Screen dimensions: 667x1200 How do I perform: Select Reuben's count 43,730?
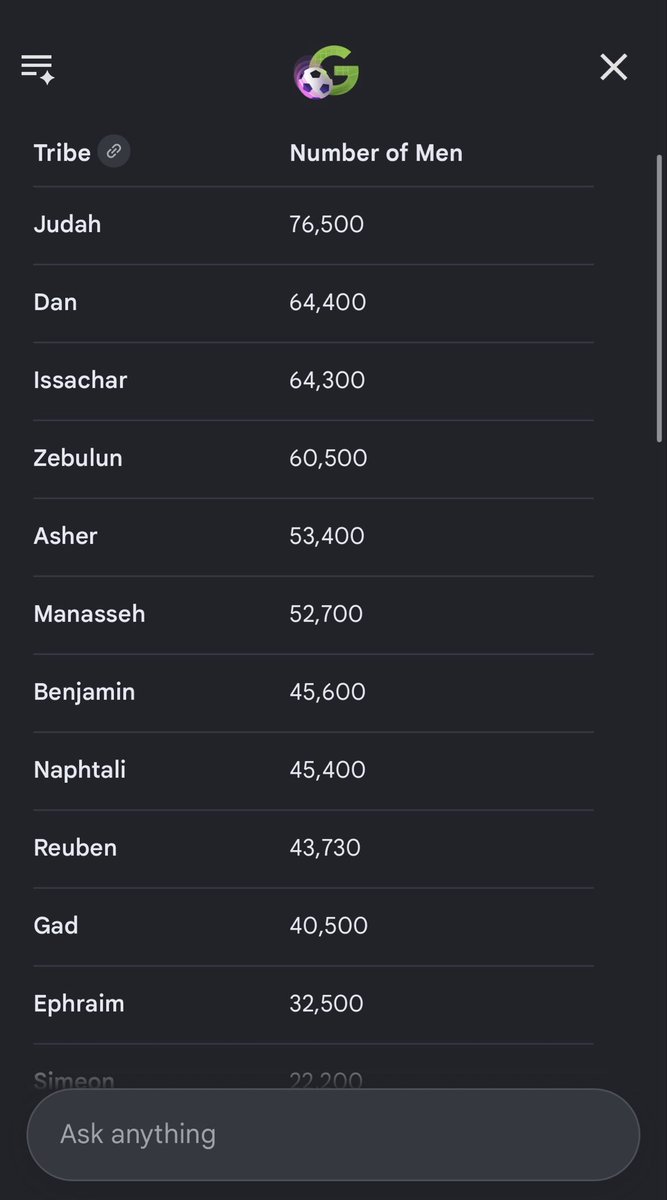point(325,848)
